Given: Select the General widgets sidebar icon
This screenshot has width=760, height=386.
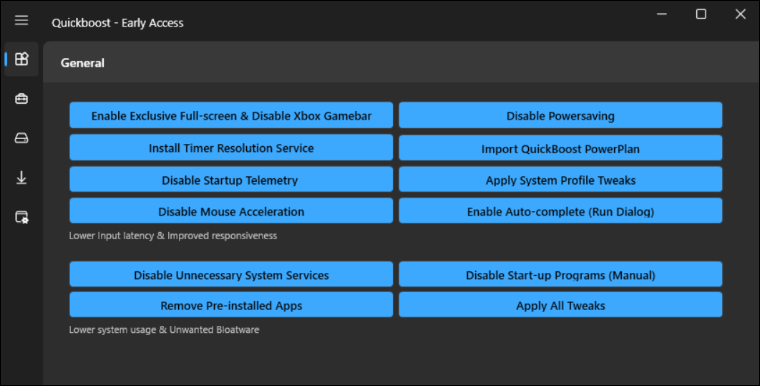Looking at the screenshot, I should click(21, 59).
